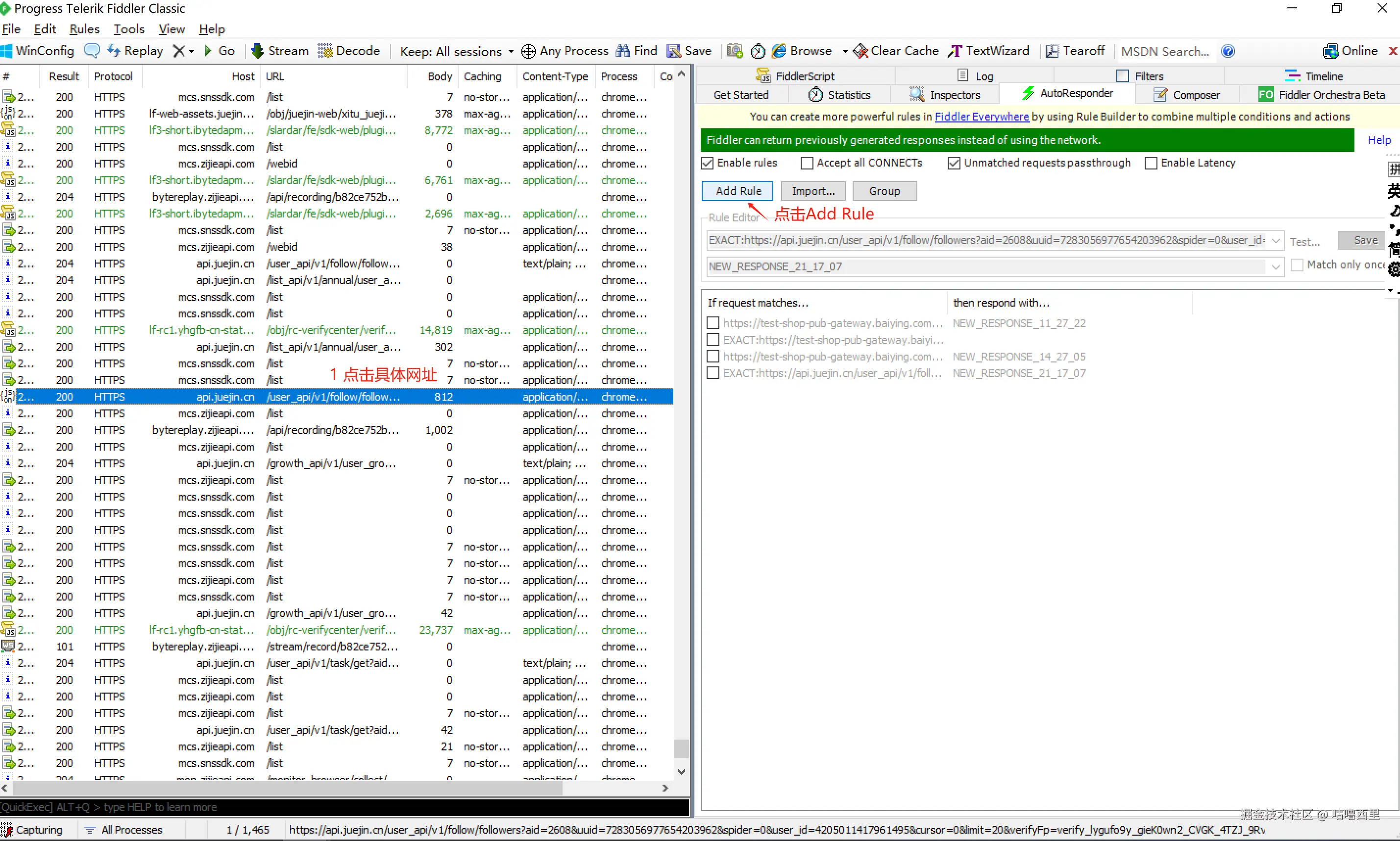Click the Decode toolbar icon
The image size is (1400, 841).
325,51
